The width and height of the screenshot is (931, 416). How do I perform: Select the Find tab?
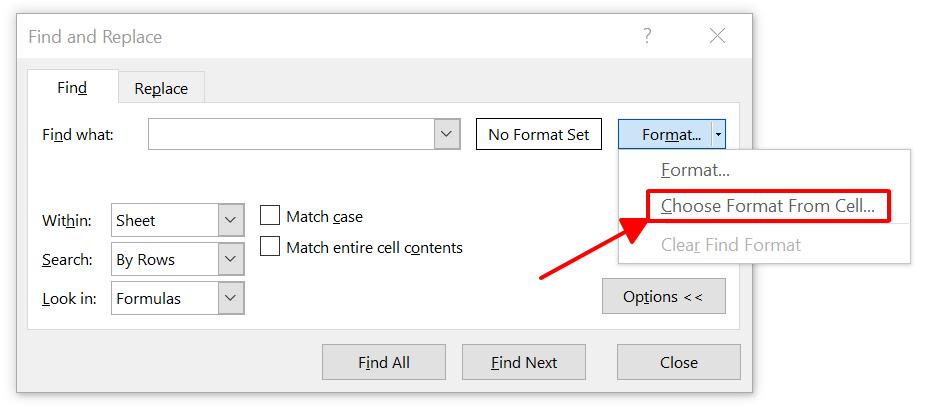72,87
